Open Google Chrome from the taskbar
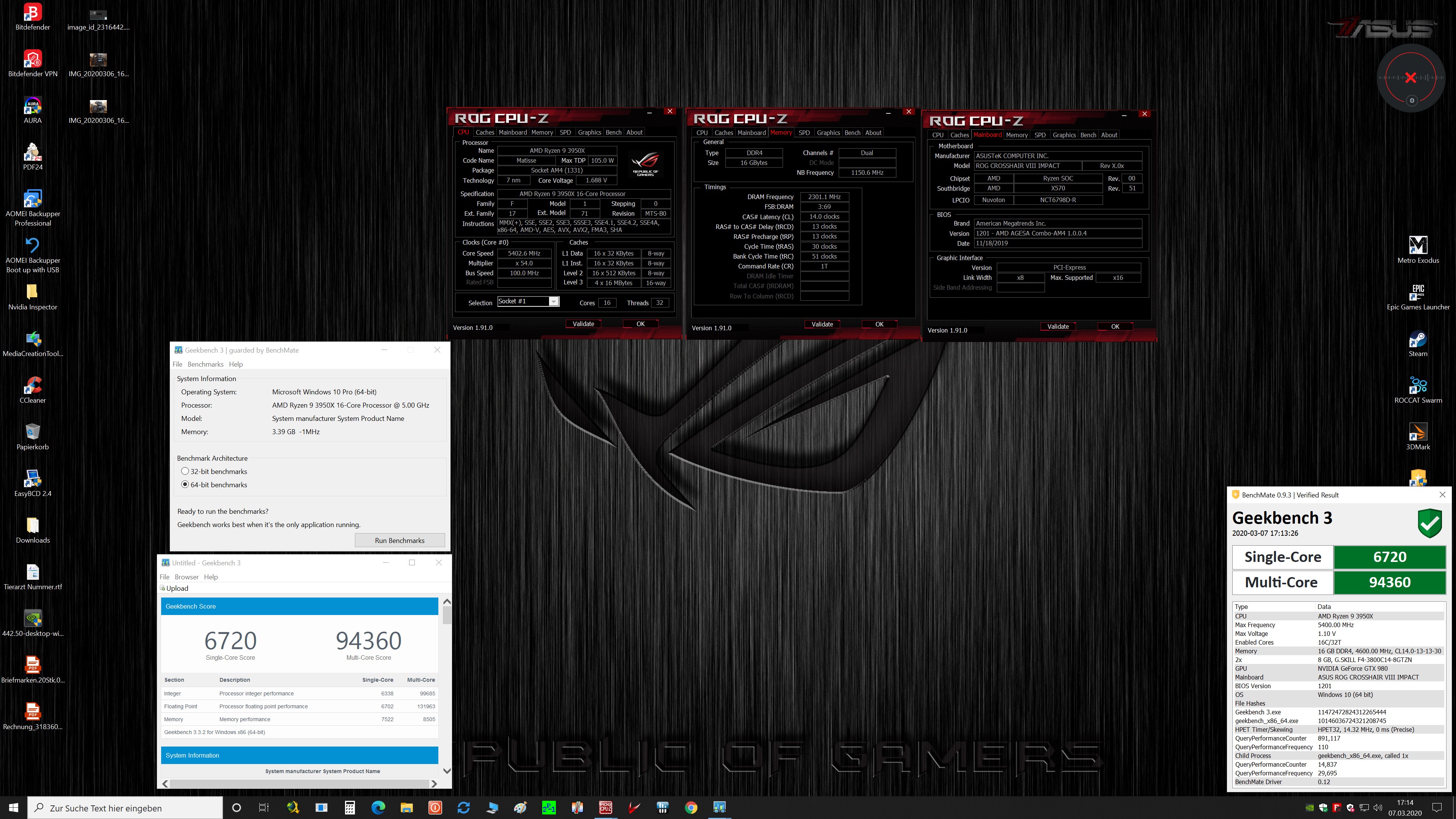This screenshot has width=1456, height=819. [691, 808]
